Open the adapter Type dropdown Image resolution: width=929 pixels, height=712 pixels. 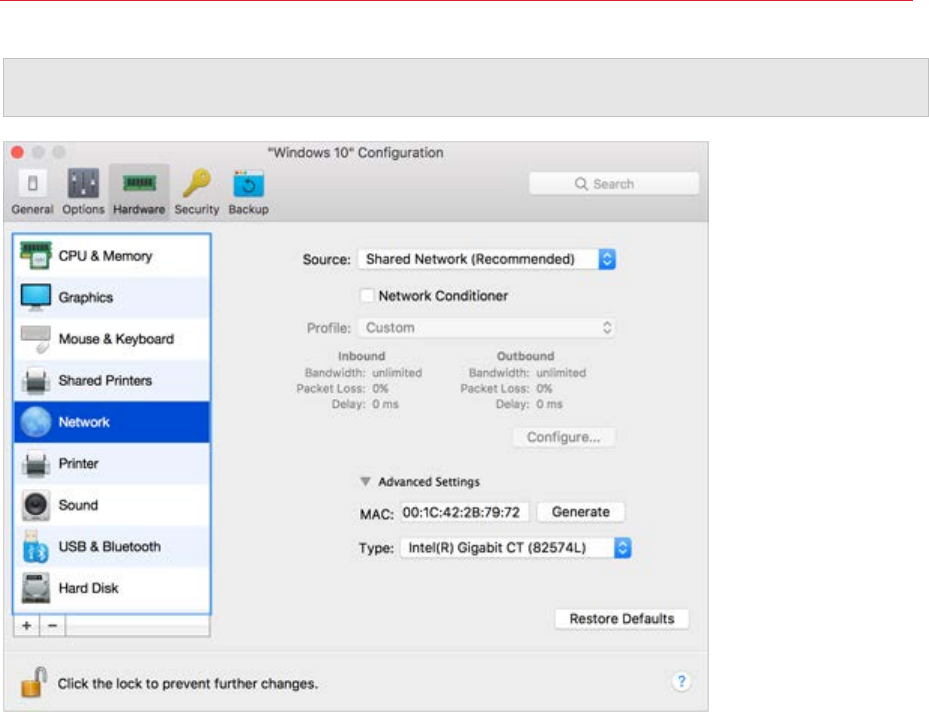[516, 548]
